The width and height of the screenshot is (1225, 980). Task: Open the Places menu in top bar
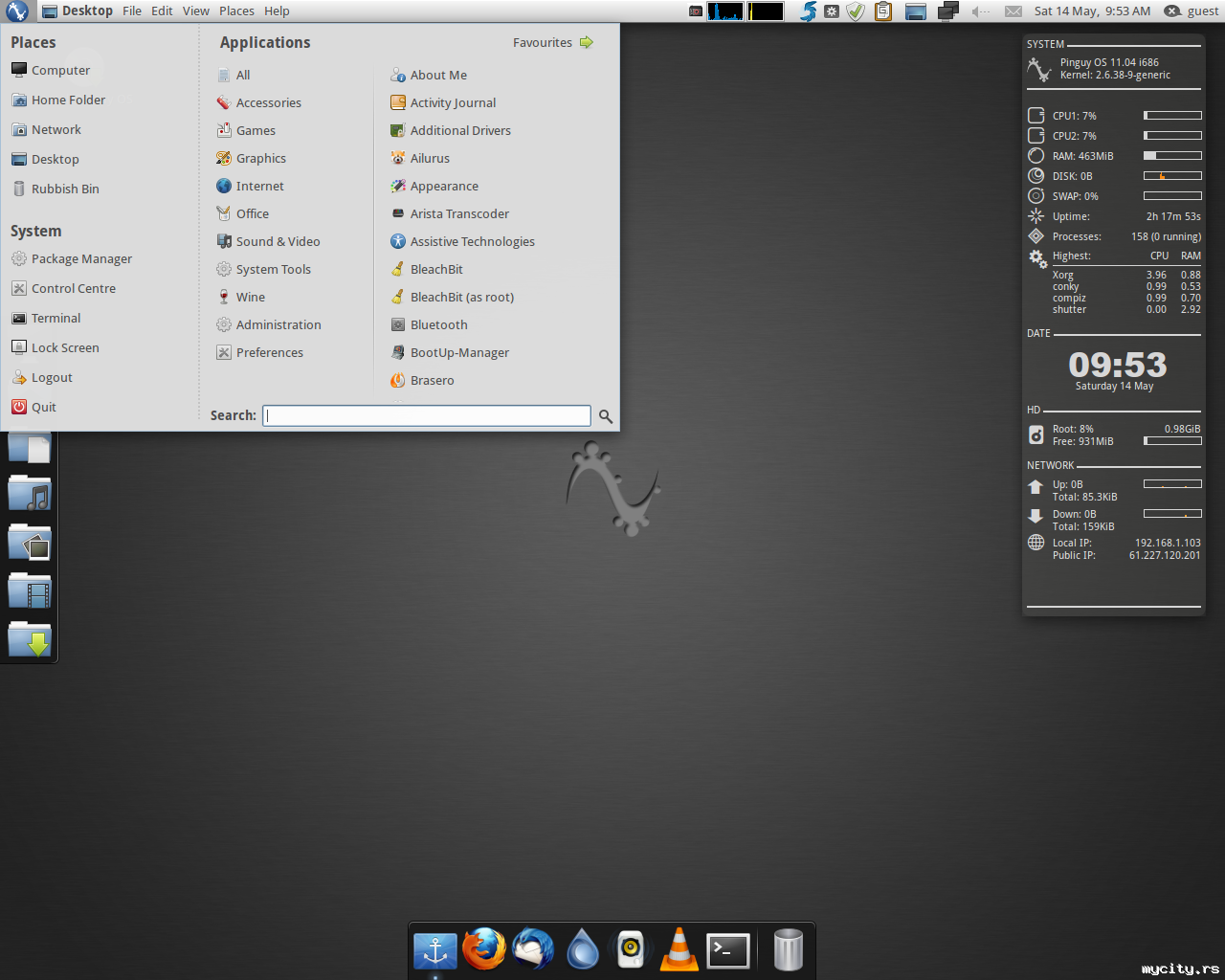(236, 11)
